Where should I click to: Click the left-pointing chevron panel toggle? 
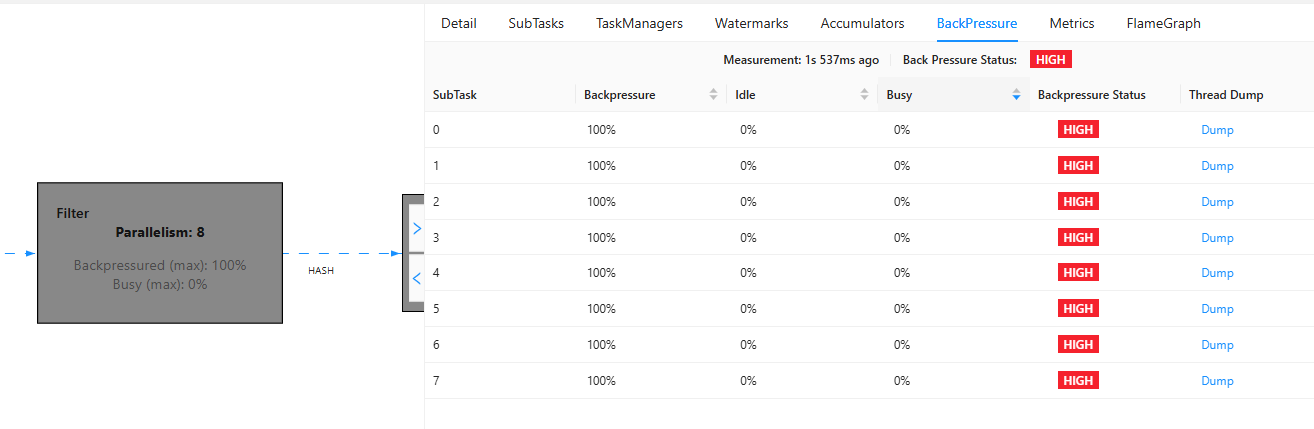pos(417,279)
